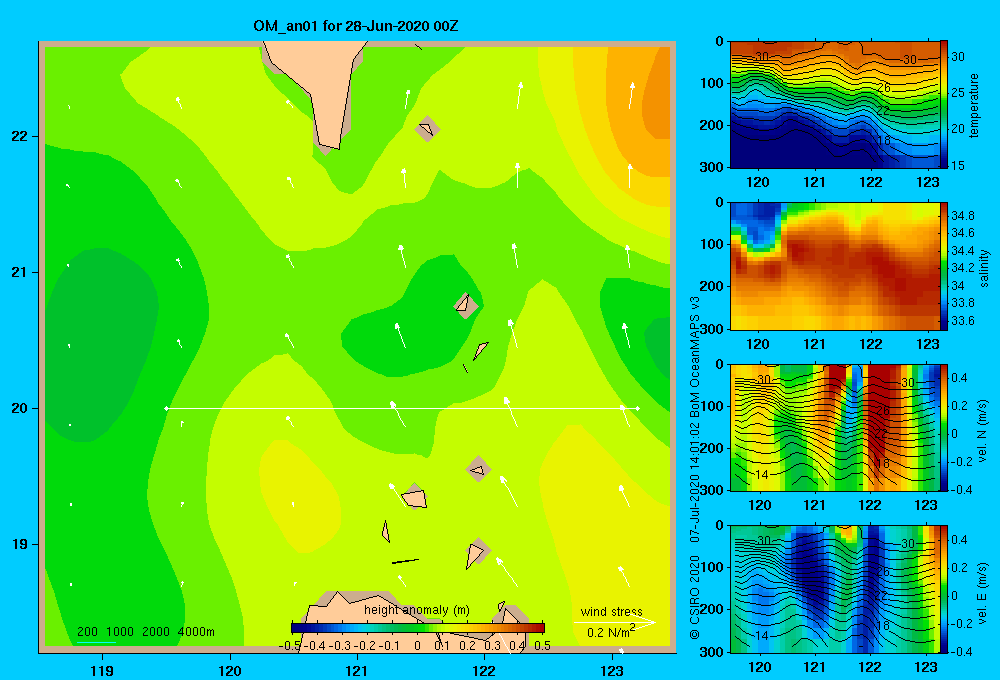Select the eastward velocity section panel
The image size is (1000, 680).
835,589
